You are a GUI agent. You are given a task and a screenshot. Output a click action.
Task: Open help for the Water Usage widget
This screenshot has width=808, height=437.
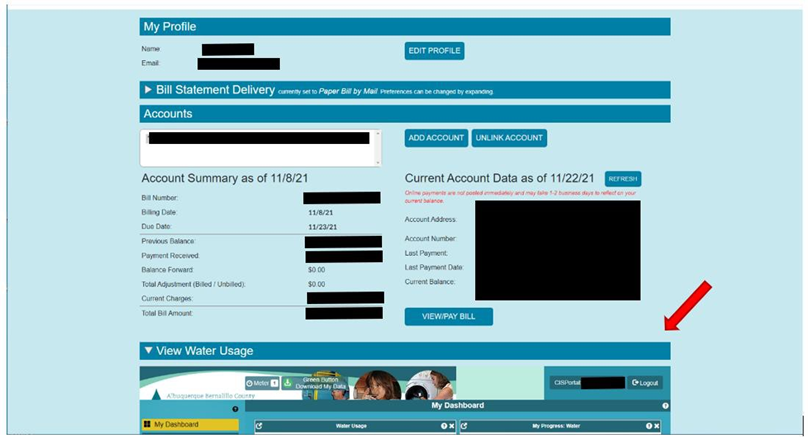point(444,426)
